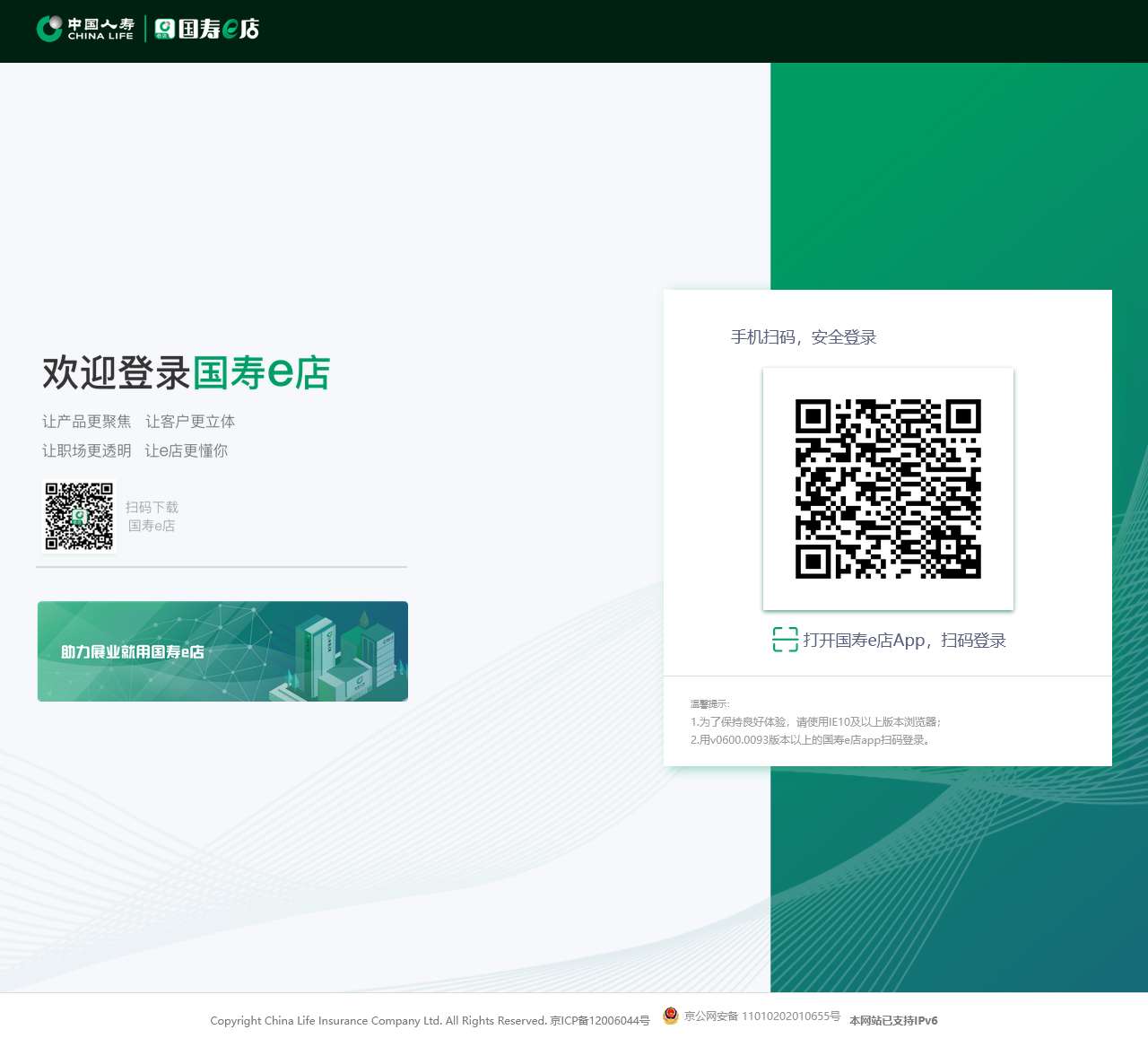The height and width of the screenshot is (1047, 1148).
Task: Click the 打开国寿e店App，扫码登录 text
Action: pos(904,641)
